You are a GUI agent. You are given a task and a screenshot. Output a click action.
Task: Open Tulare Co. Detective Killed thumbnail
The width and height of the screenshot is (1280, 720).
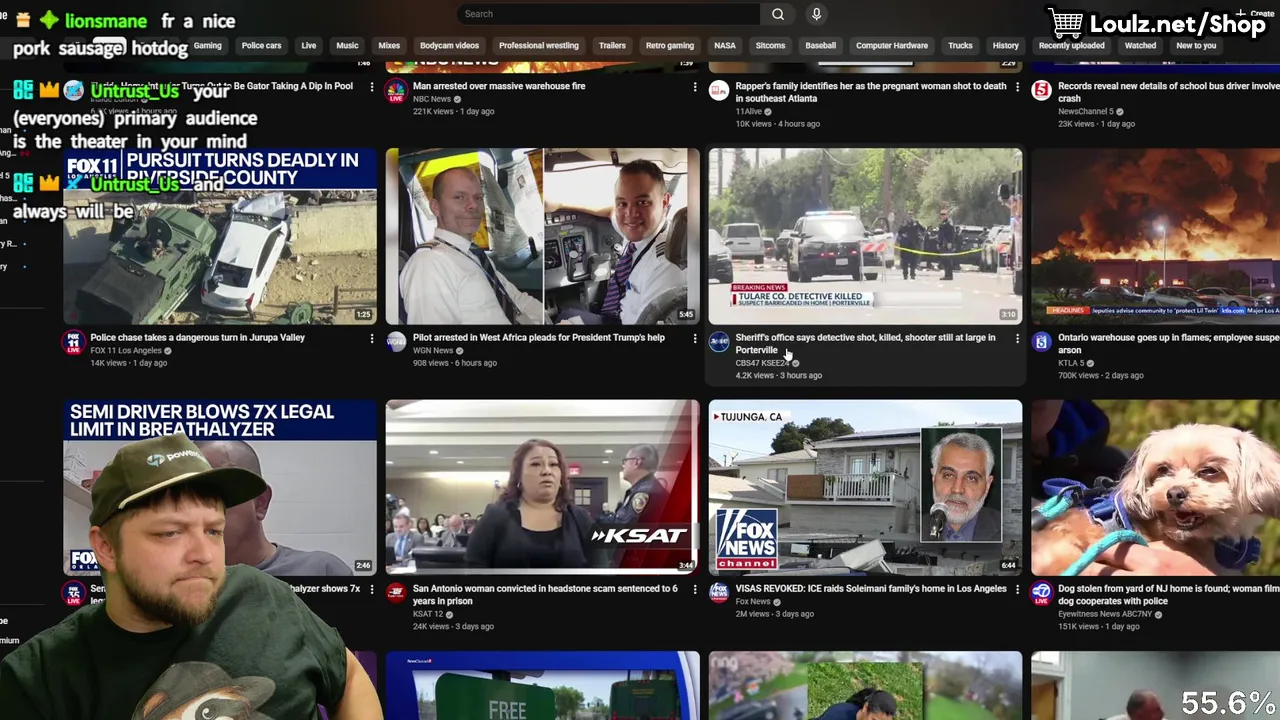pos(866,236)
